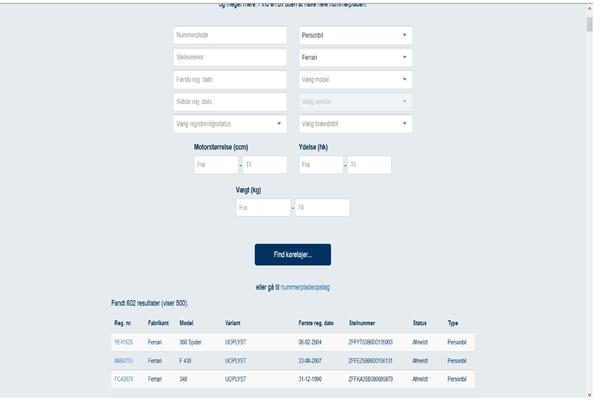Open the 'Vælg model' dropdown
The height and width of the screenshot is (416, 600).
click(355, 79)
